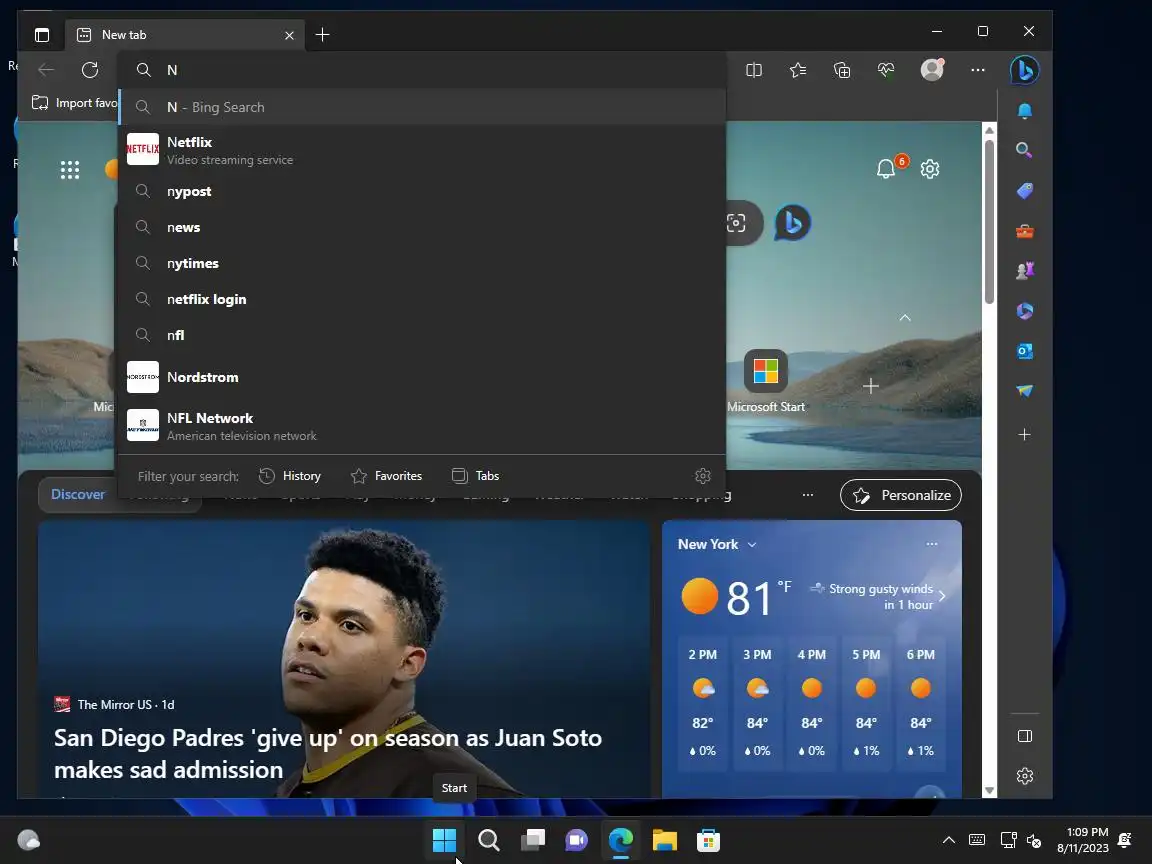This screenshot has height=864, width=1152.
Task: Open weather forecast details arrow
Action: [x=943, y=596]
